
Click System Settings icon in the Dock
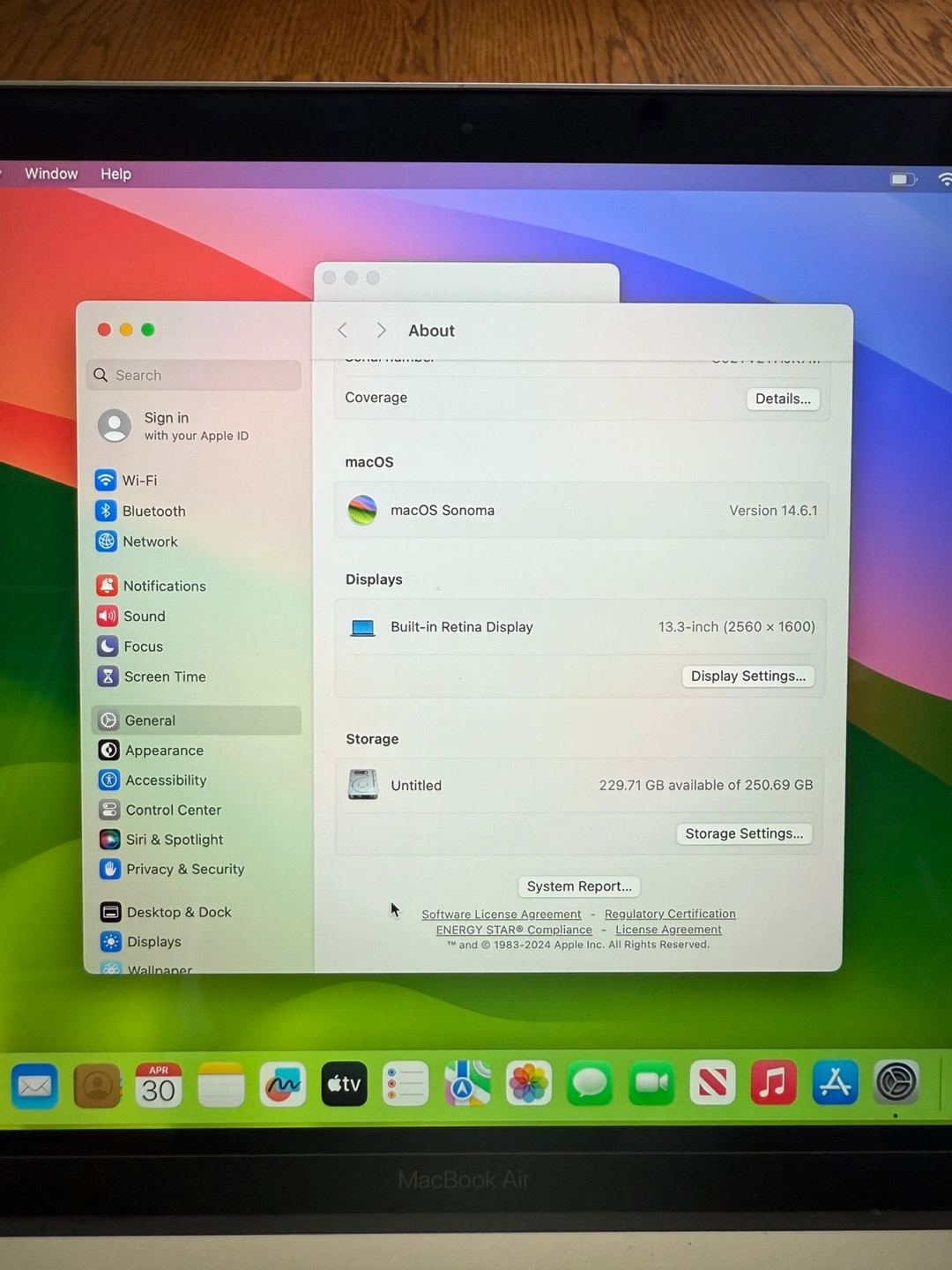896,1082
